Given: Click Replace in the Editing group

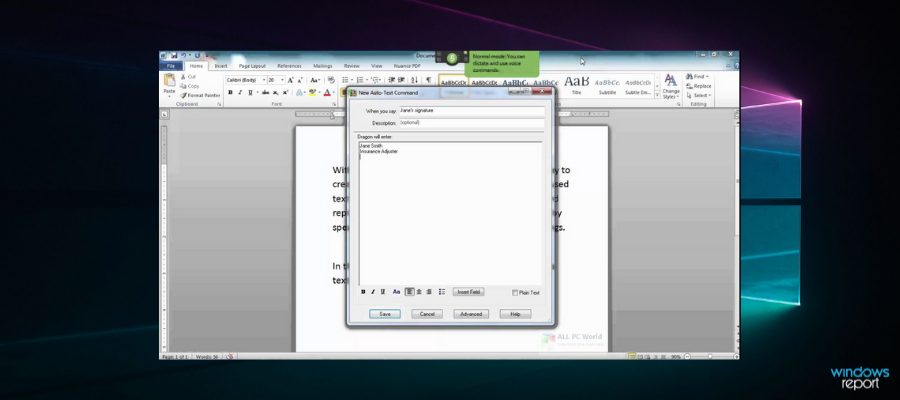Looking at the screenshot, I should [699, 86].
